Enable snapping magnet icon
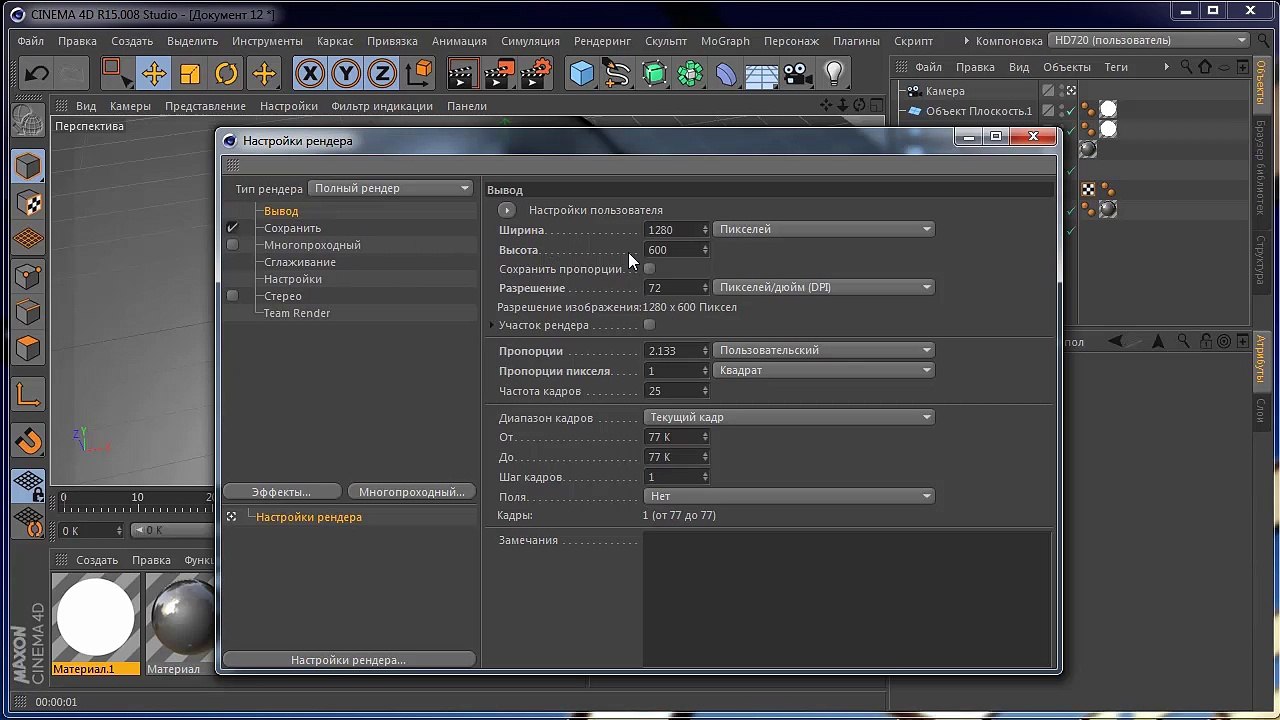This screenshot has height=720, width=1280. tap(29, 441)
